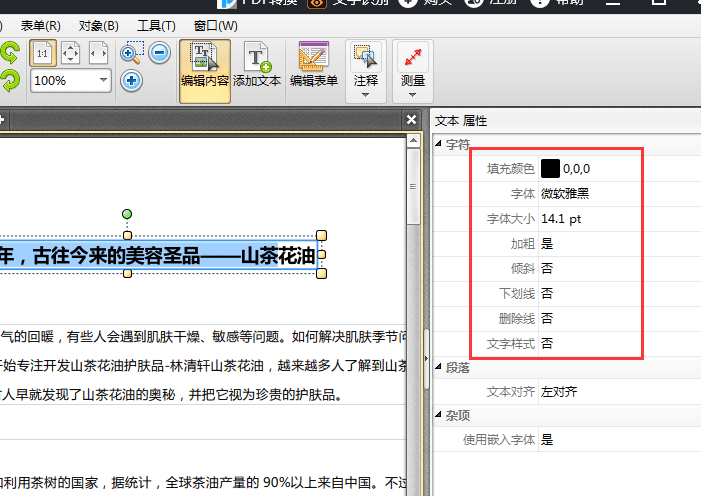
Task: Click the top-right resize handle of text box
Action: pos(321,235)
